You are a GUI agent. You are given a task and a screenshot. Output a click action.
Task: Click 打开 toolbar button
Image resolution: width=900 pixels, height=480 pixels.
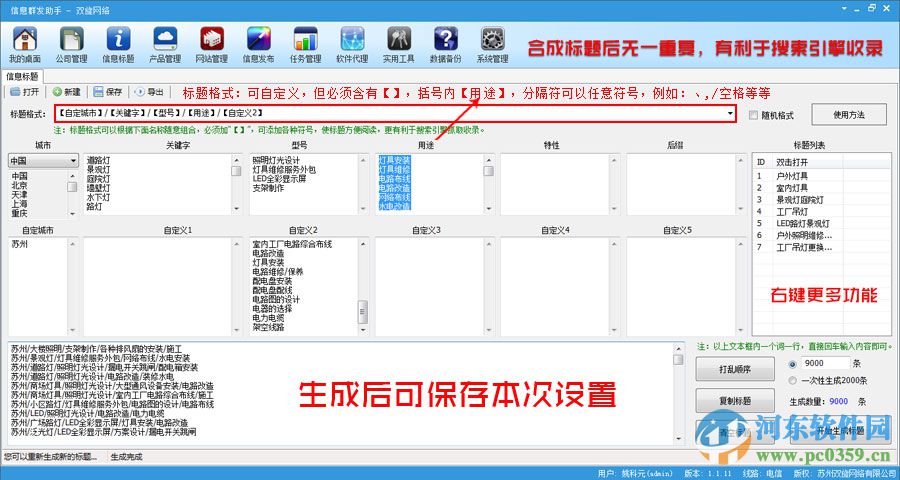[25, 92]
